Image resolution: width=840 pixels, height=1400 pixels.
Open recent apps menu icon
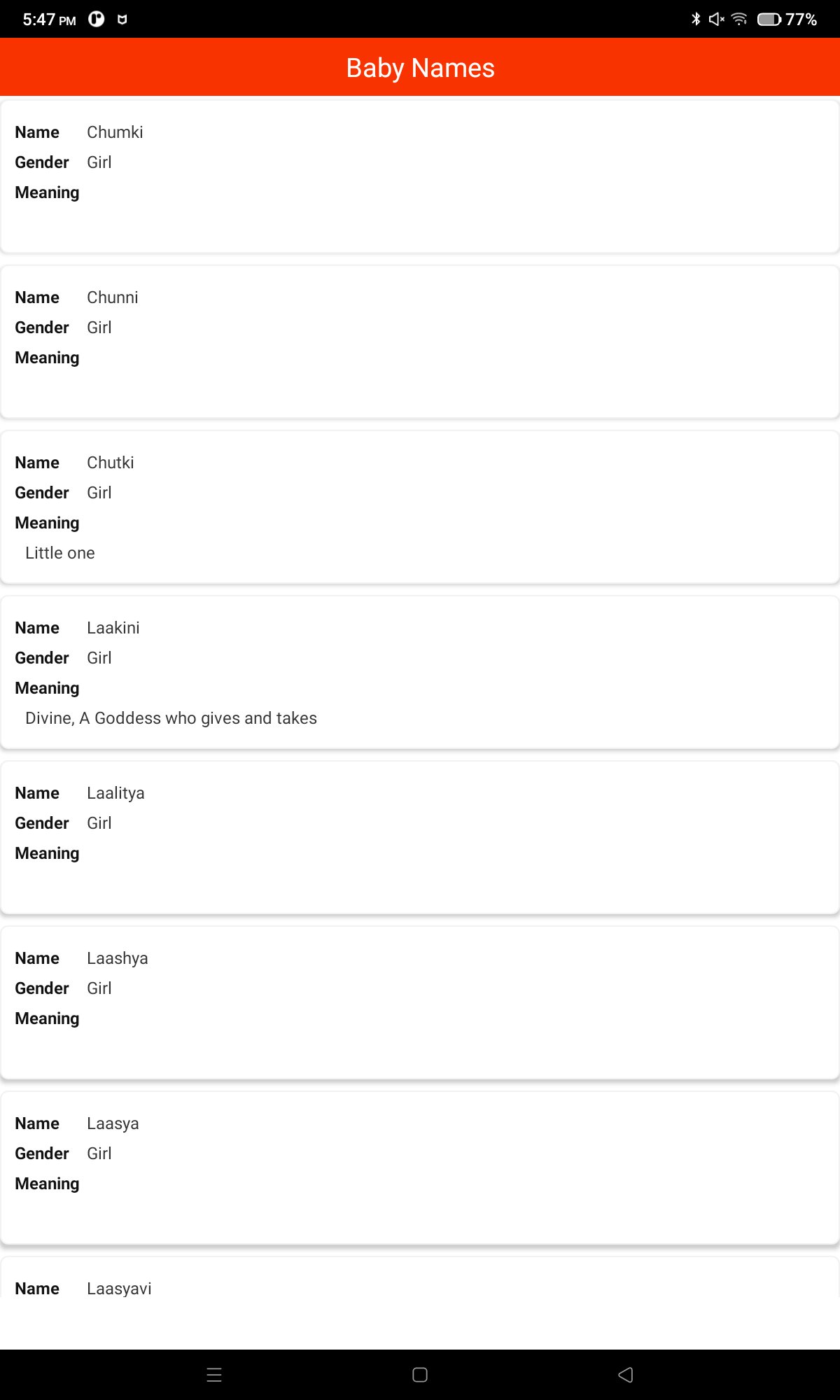point(214,1375)
